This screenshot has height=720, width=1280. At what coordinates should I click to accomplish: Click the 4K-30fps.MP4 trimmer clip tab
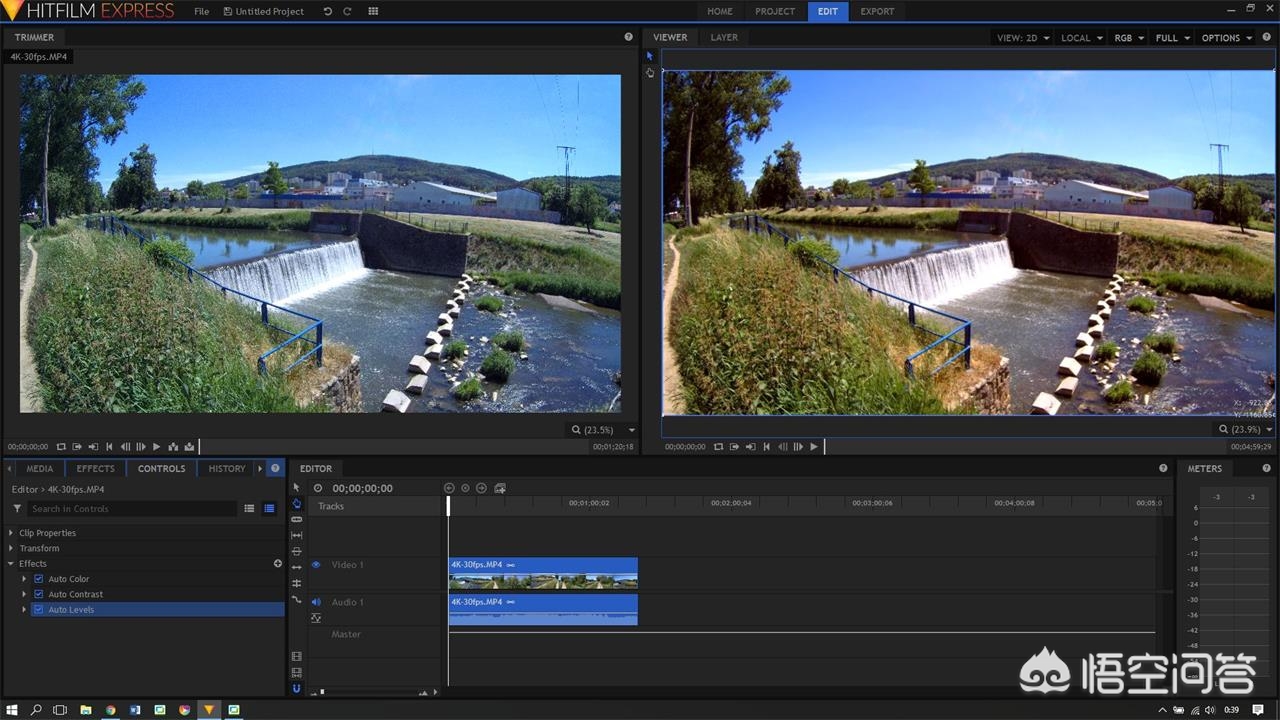(39, 57)
